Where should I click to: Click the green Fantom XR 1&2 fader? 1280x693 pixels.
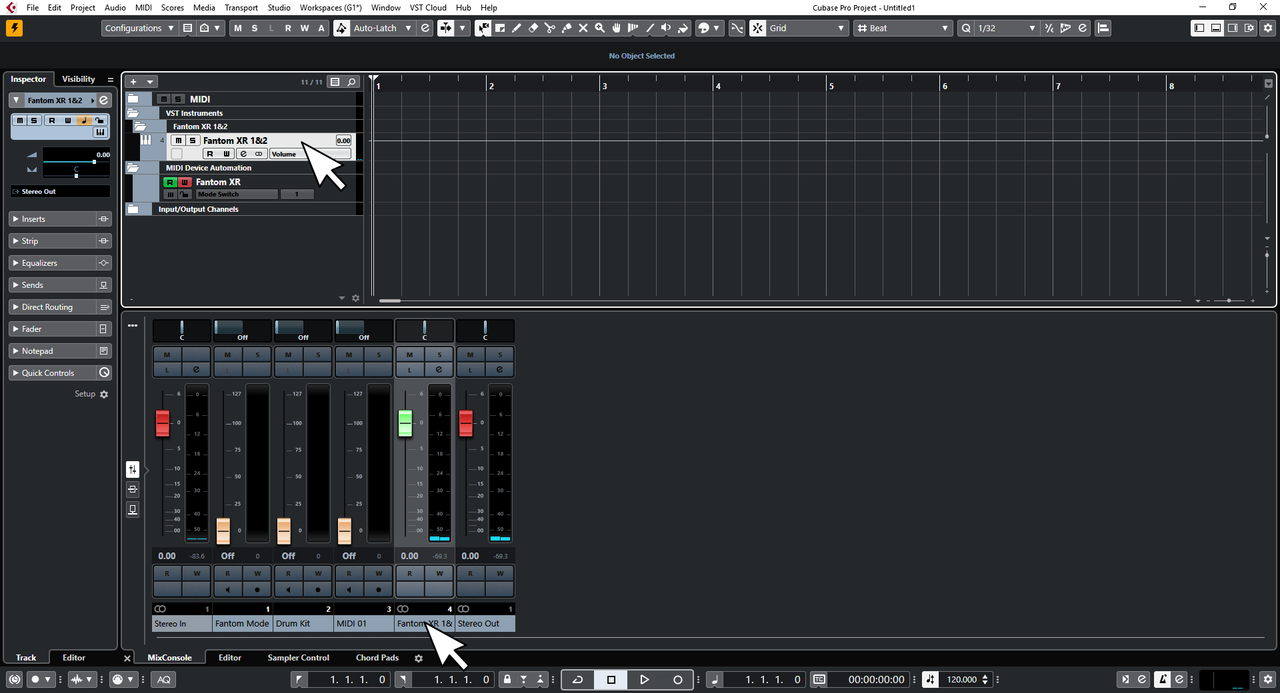point(405,423)
